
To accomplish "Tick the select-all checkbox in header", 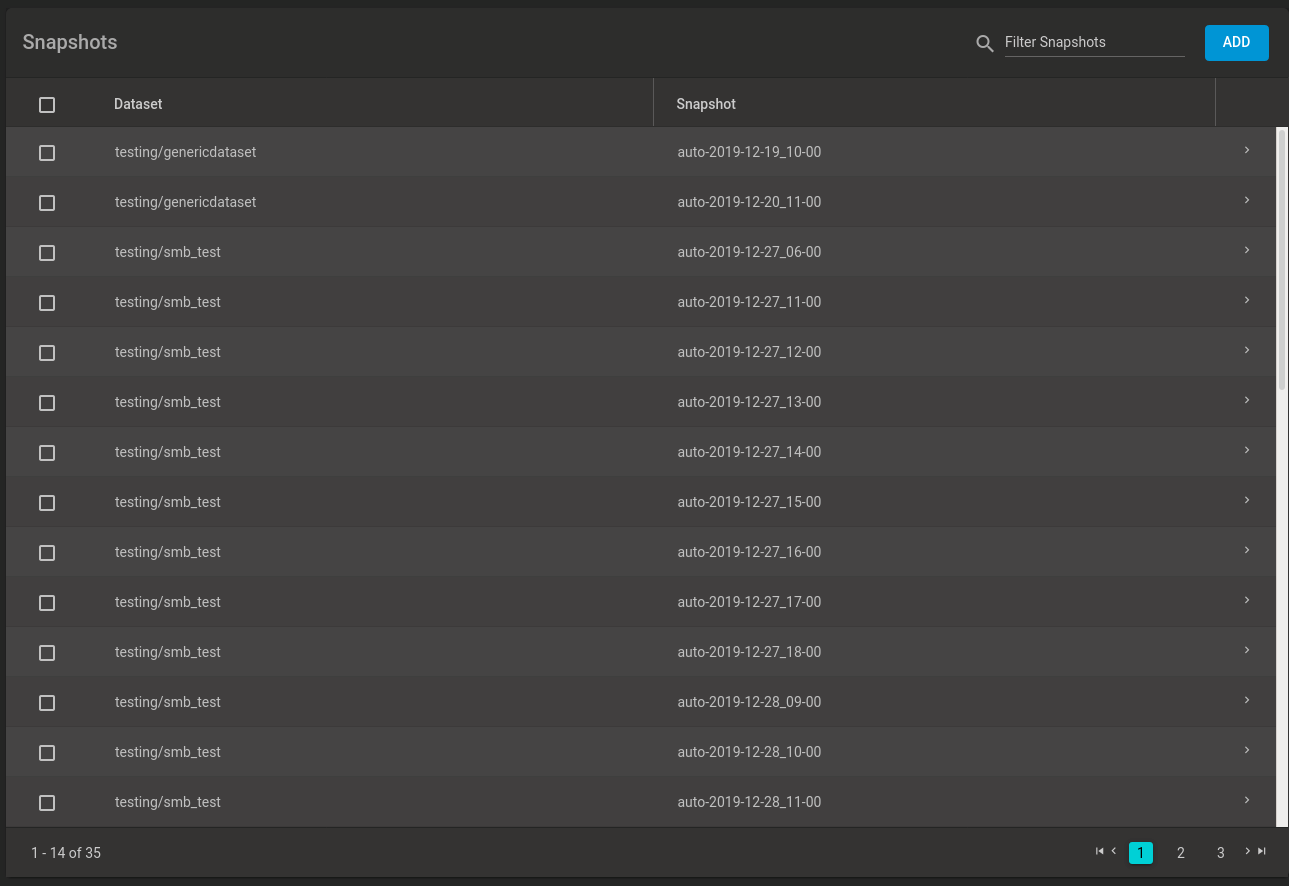I will (x=47, y=105).
